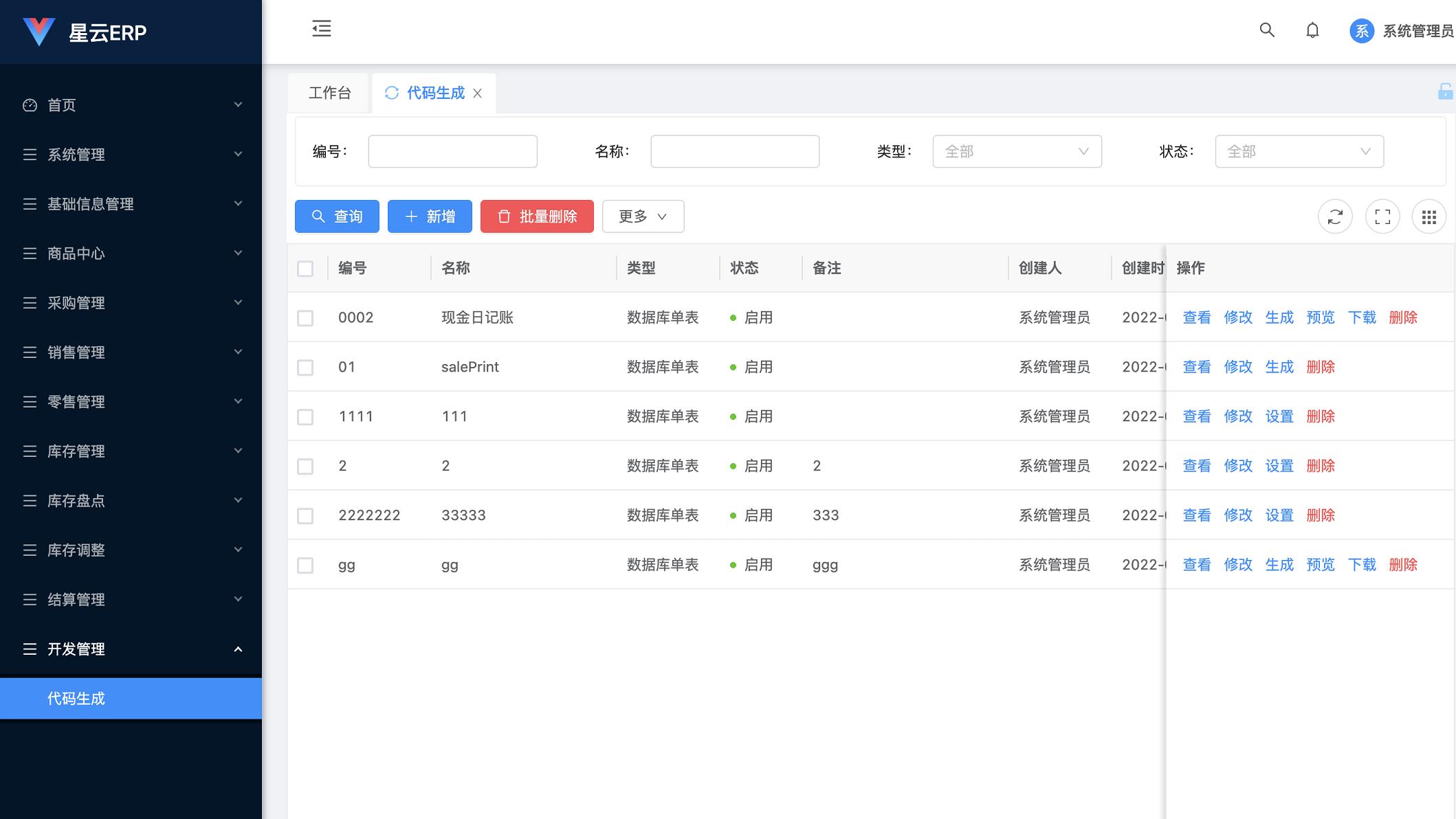
Task: Click 生成 action link for gg row
Action: pyautogui.click(x=1278, y=565)
